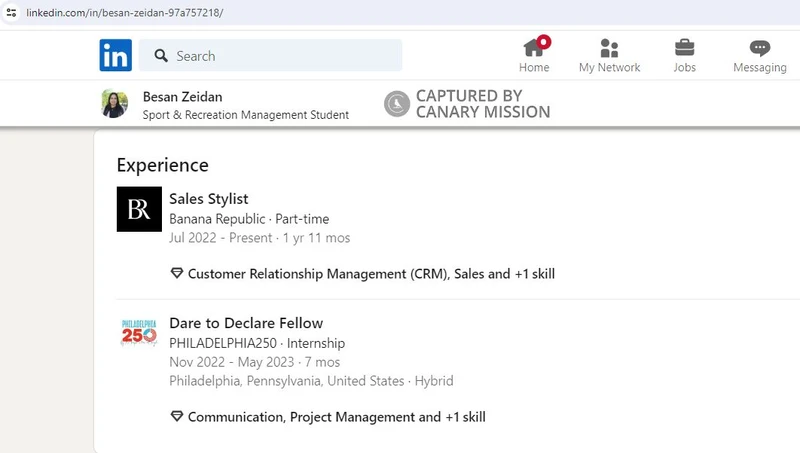The image size is (800, 453).
Task: Click Banana Republic · Part-time company text
Action: coord(249,219)
